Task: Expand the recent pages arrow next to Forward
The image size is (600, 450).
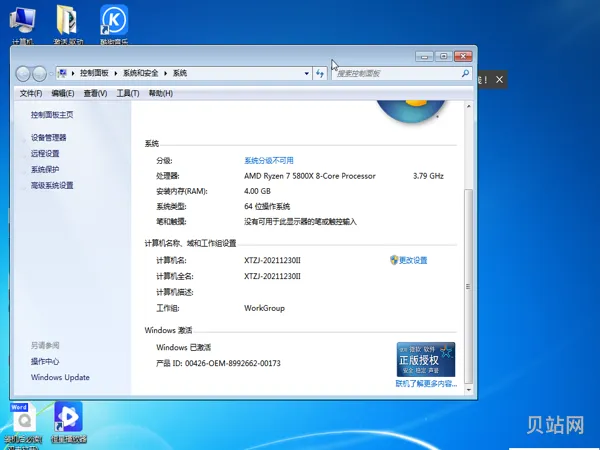Action: [x=51, y=73]
